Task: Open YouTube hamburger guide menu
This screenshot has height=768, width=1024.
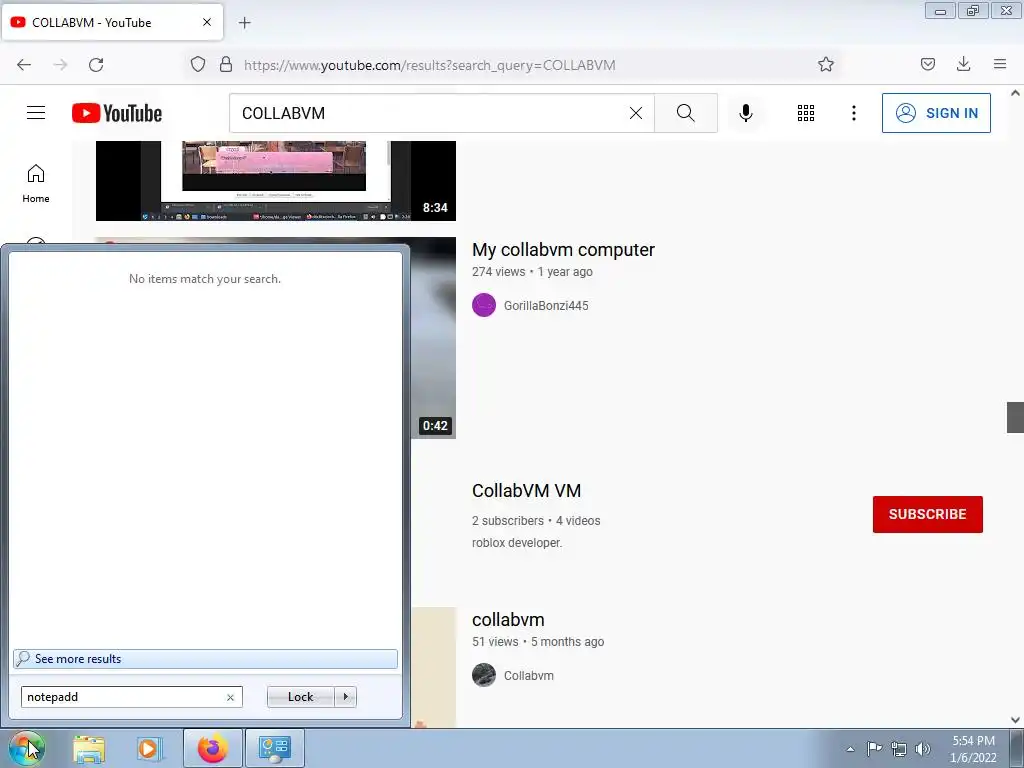Action: click(36, 113)
